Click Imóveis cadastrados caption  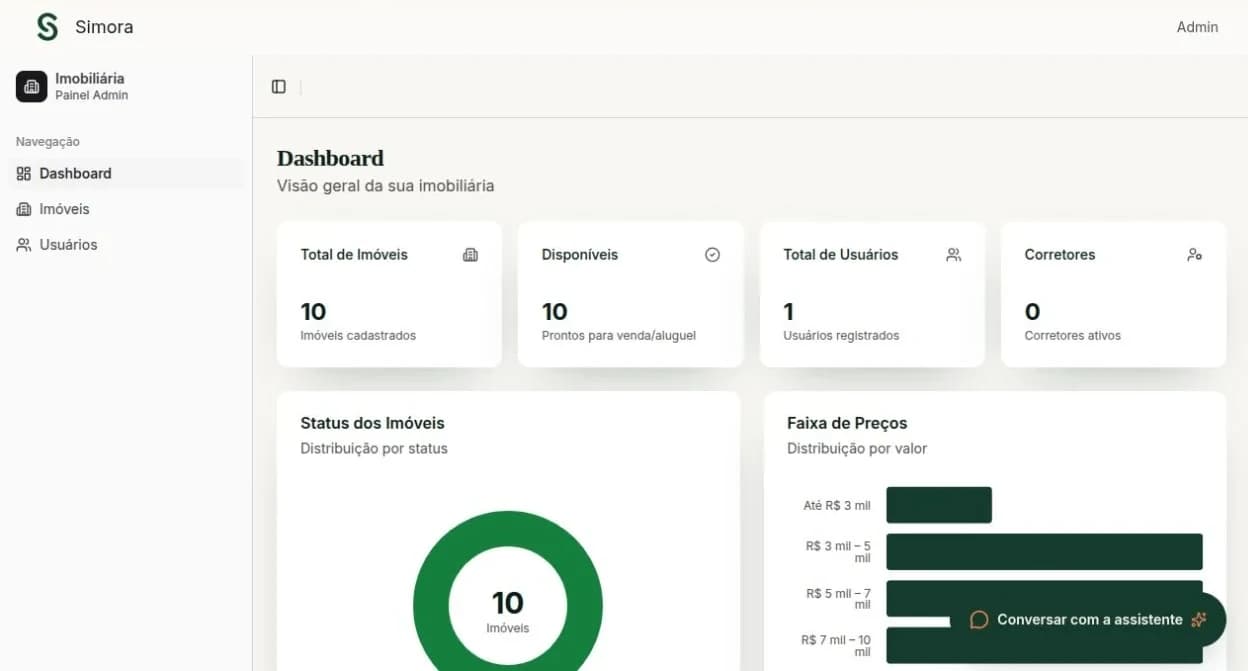pos(358,336)
